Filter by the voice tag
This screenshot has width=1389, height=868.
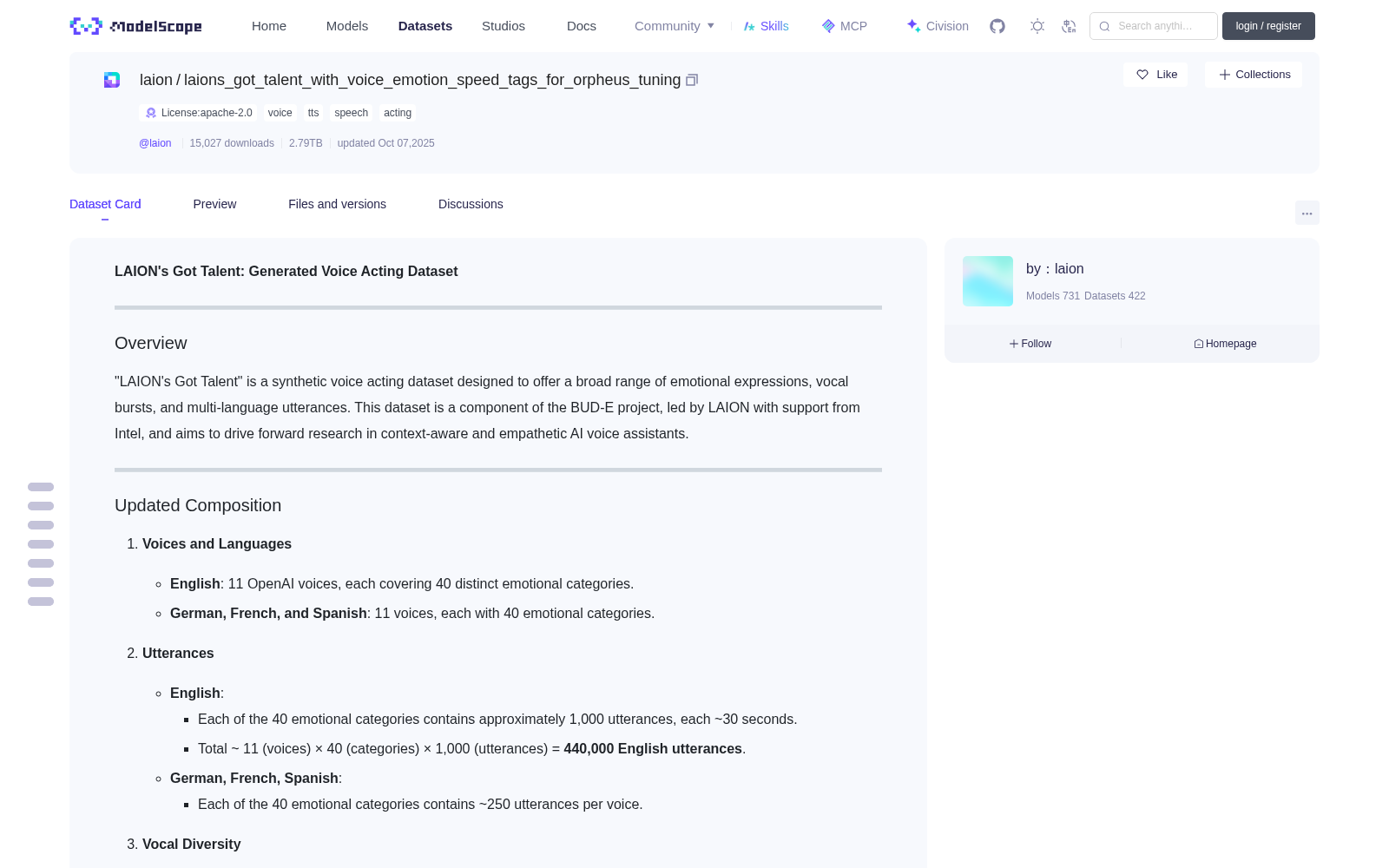280,113
